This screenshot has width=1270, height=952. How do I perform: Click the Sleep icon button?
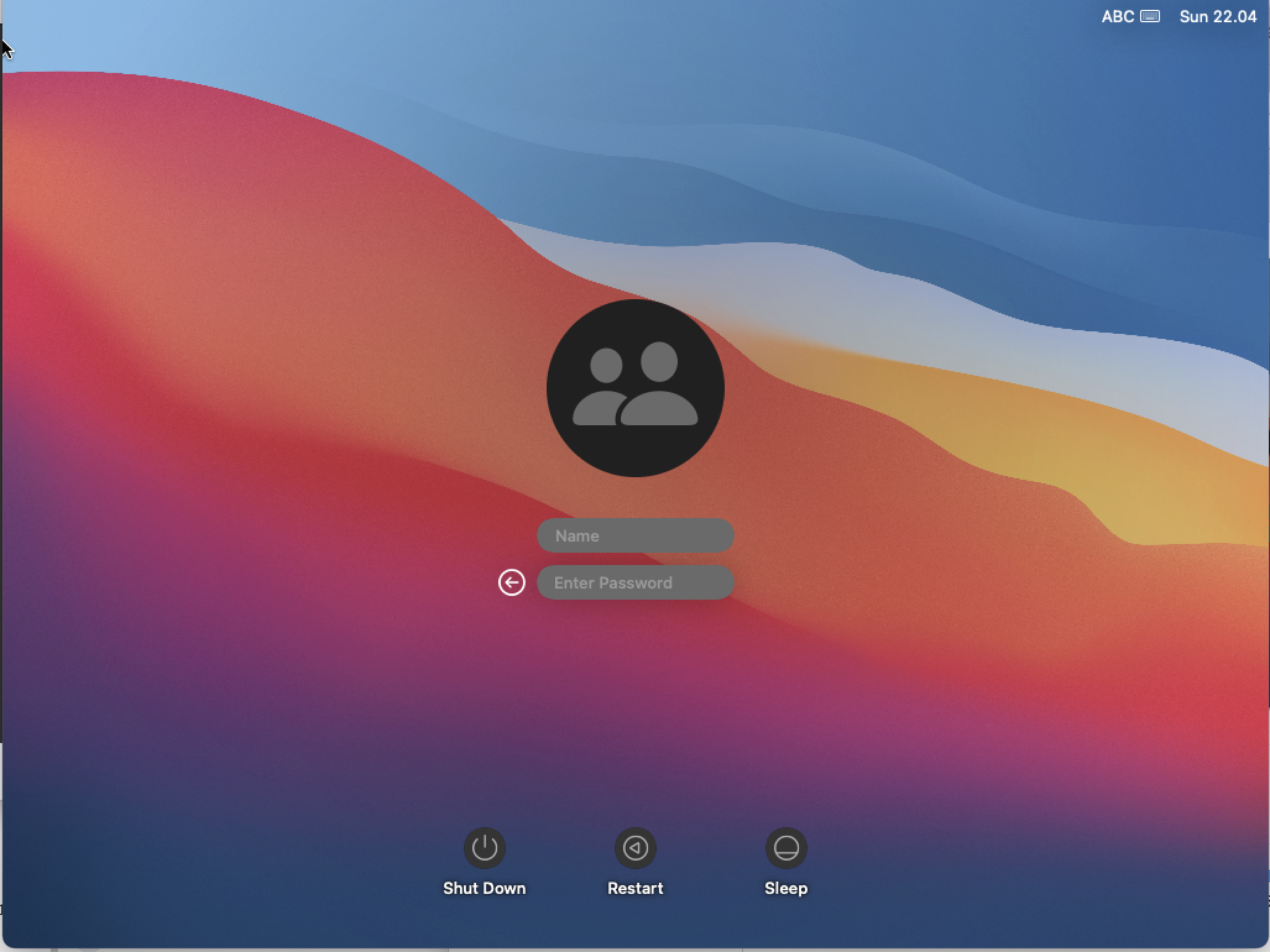tap(786, 848)
